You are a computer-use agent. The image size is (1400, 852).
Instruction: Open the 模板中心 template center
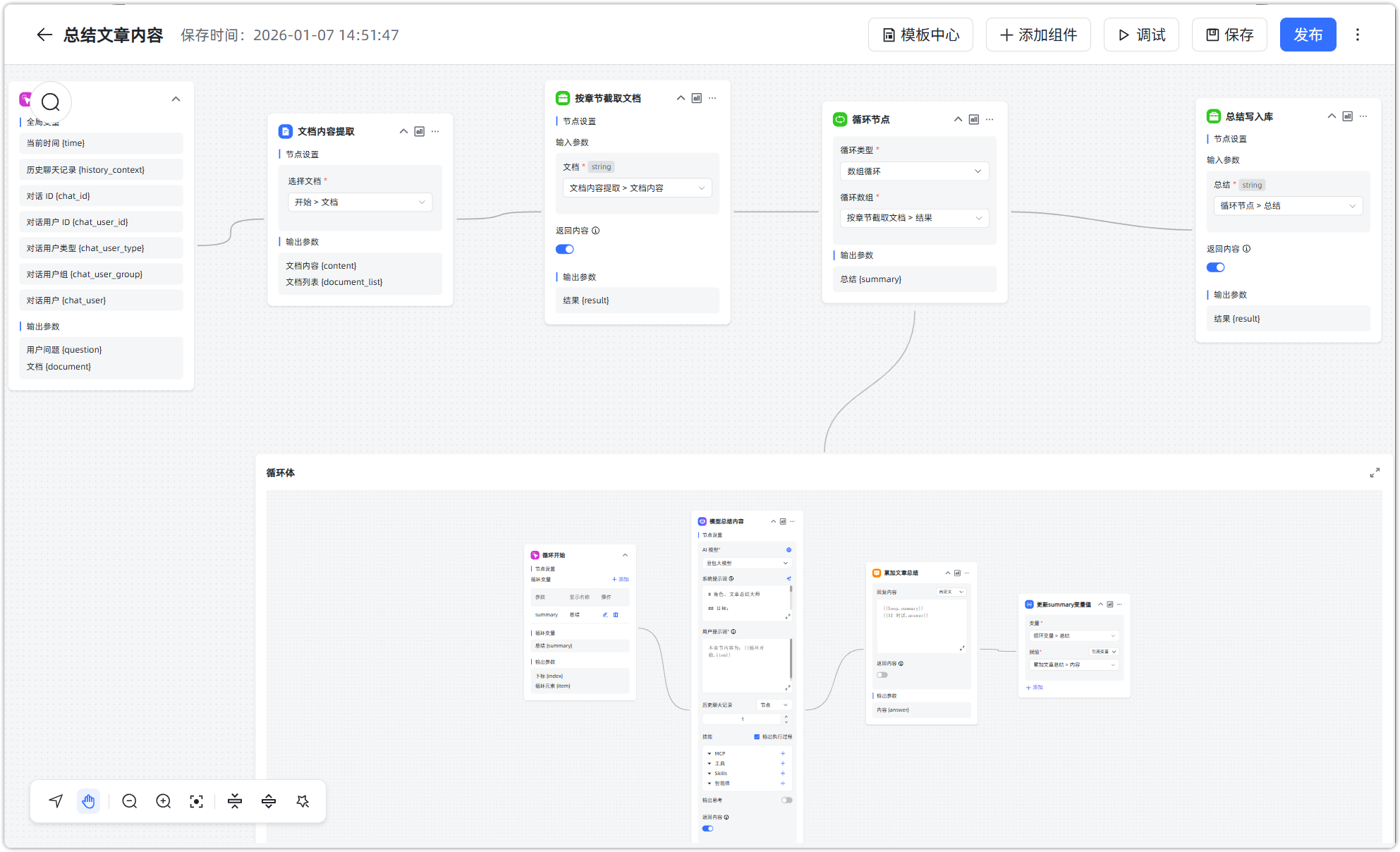[x=920, y=35]
